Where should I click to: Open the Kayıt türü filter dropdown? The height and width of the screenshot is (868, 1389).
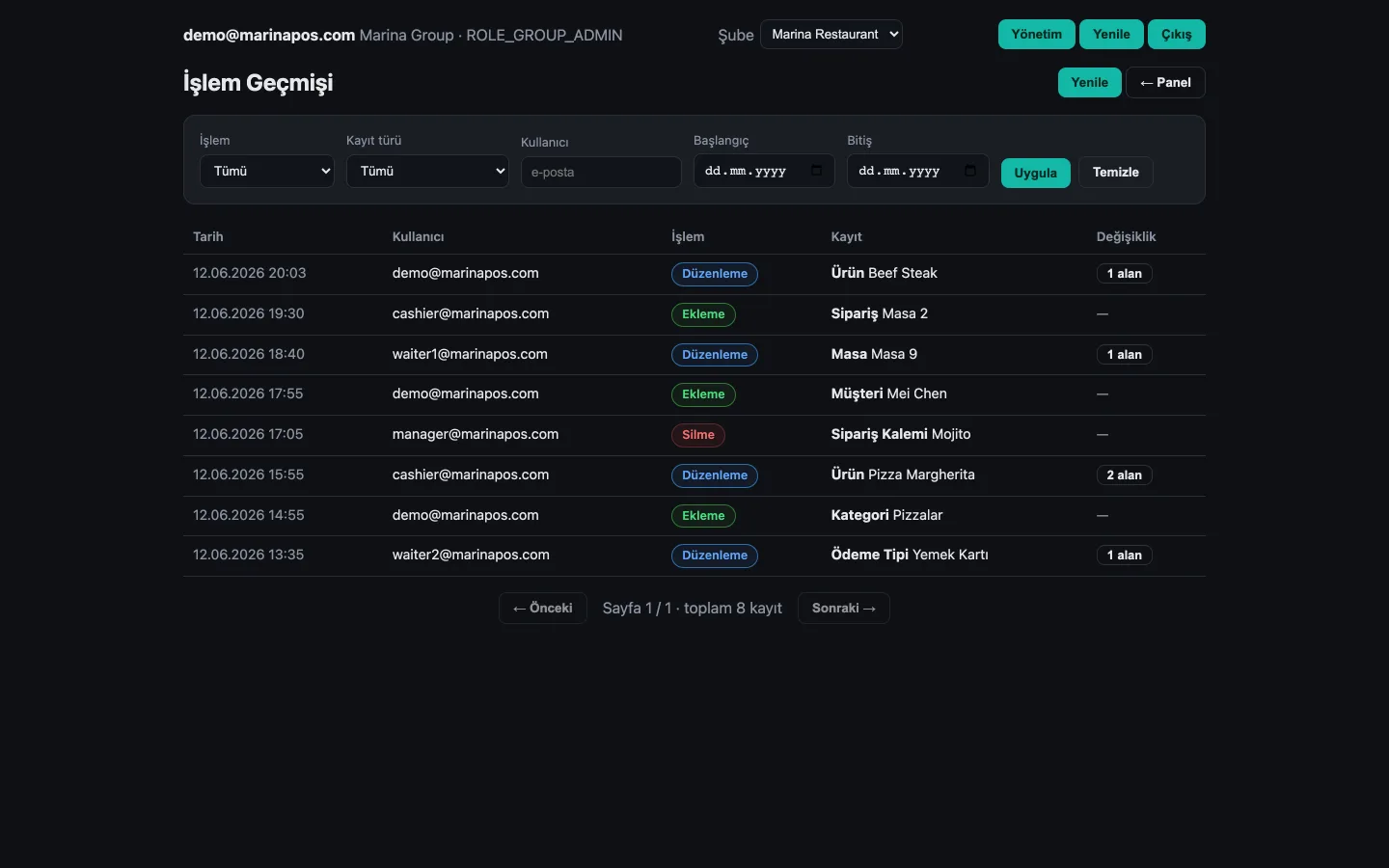(427, 172)
